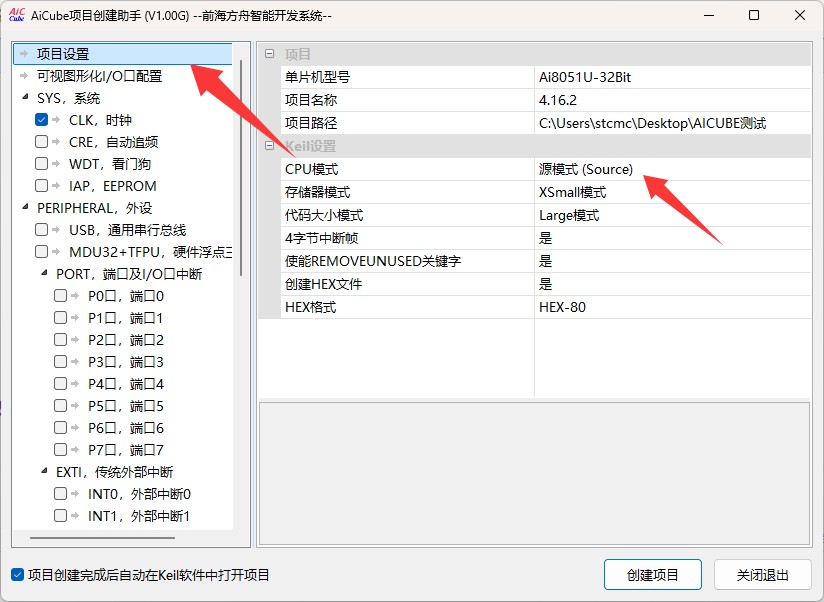Select the 项目设置 tree item
This screenshot has width=824, height=602.
pyautogui.click(x=122, y=54)
